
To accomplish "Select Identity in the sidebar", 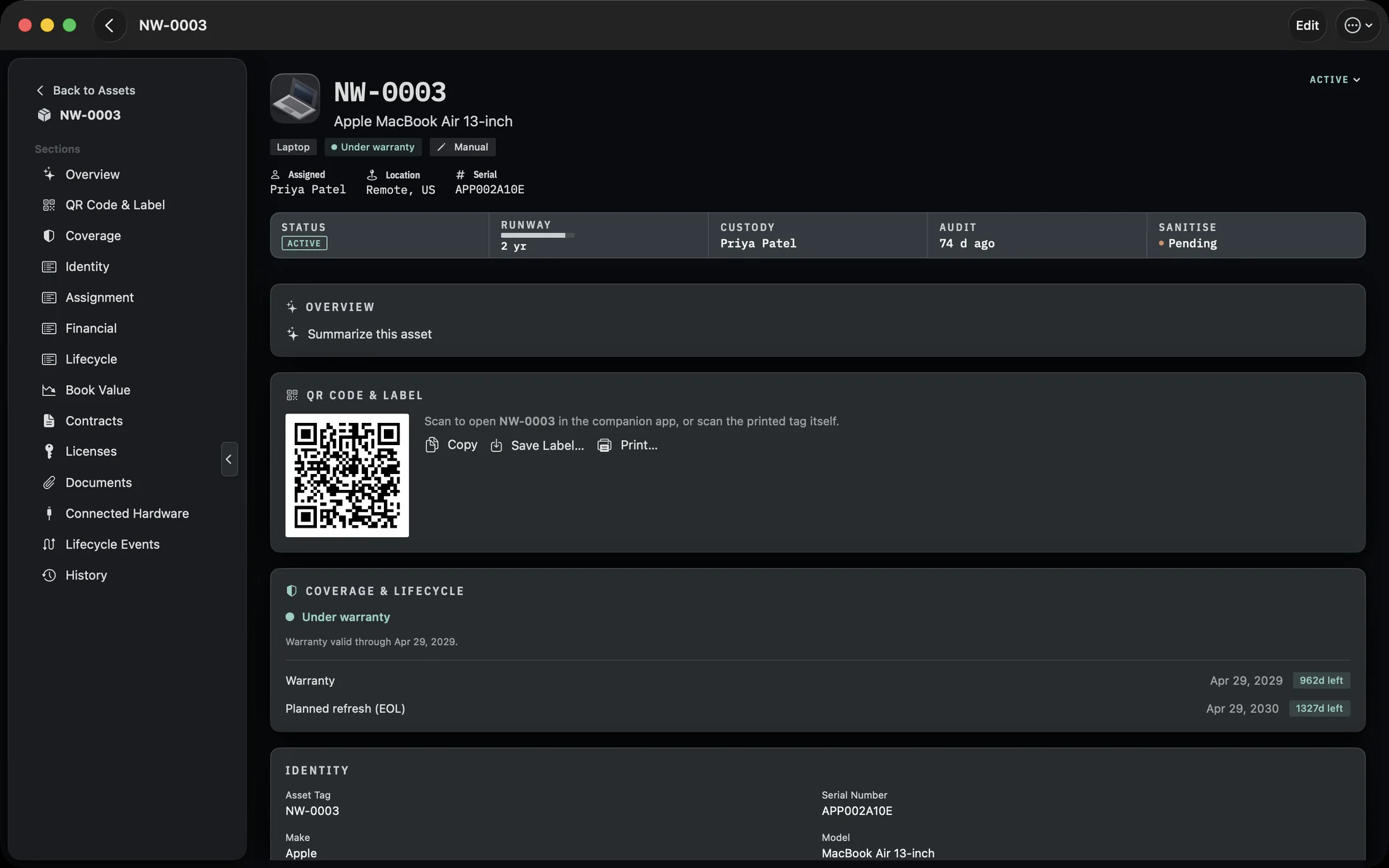I will click(87, 266).
